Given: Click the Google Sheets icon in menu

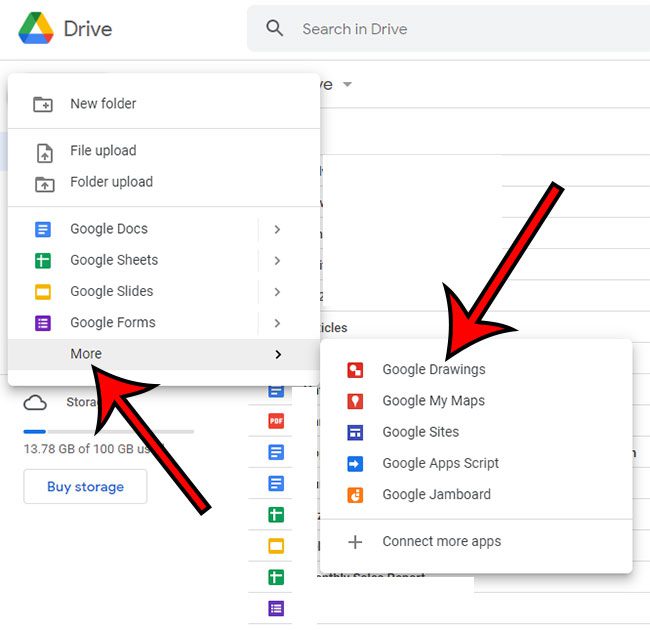Looking at the screenshot, I should point(43,260).
